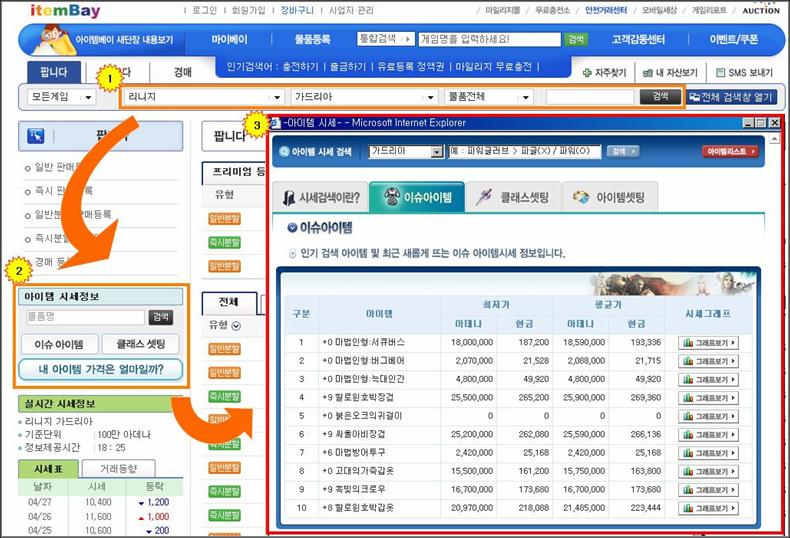
Task: Open 내 자산보기 asset view icon
Action: [x=646, y=73]
